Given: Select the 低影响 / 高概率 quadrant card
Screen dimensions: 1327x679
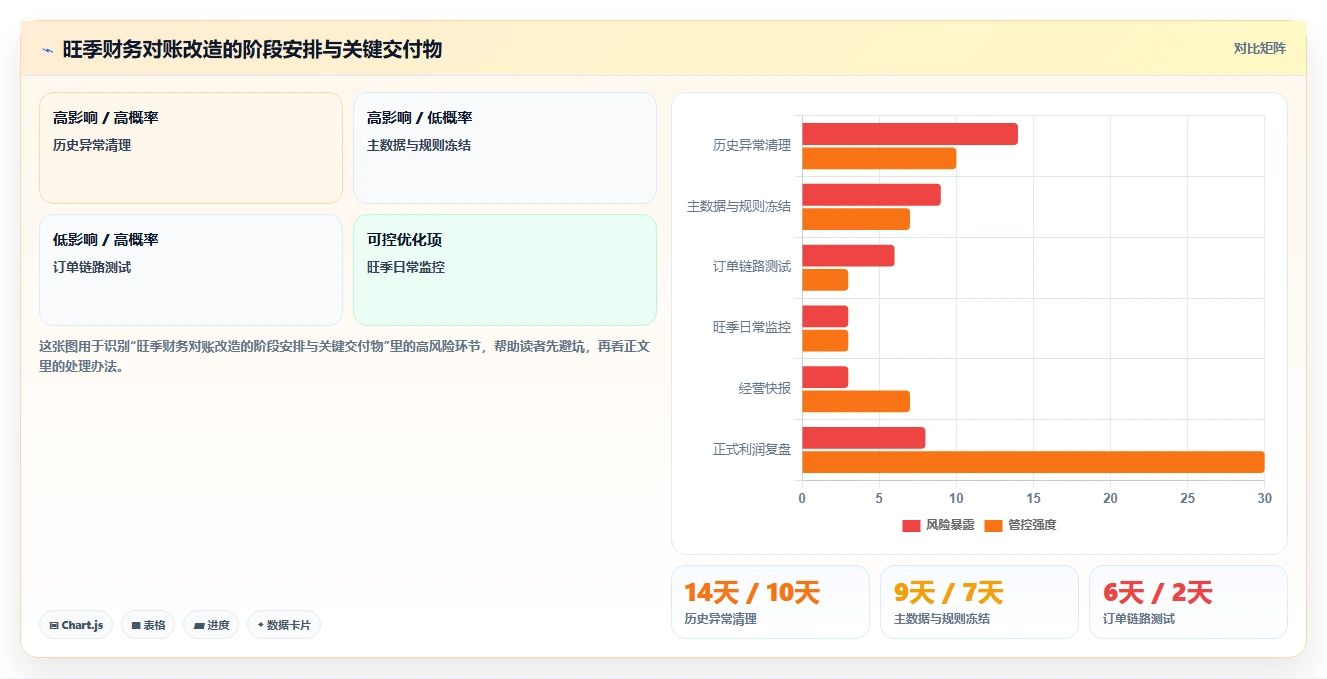Looking at the screenshot, I should tap(191, 270).
